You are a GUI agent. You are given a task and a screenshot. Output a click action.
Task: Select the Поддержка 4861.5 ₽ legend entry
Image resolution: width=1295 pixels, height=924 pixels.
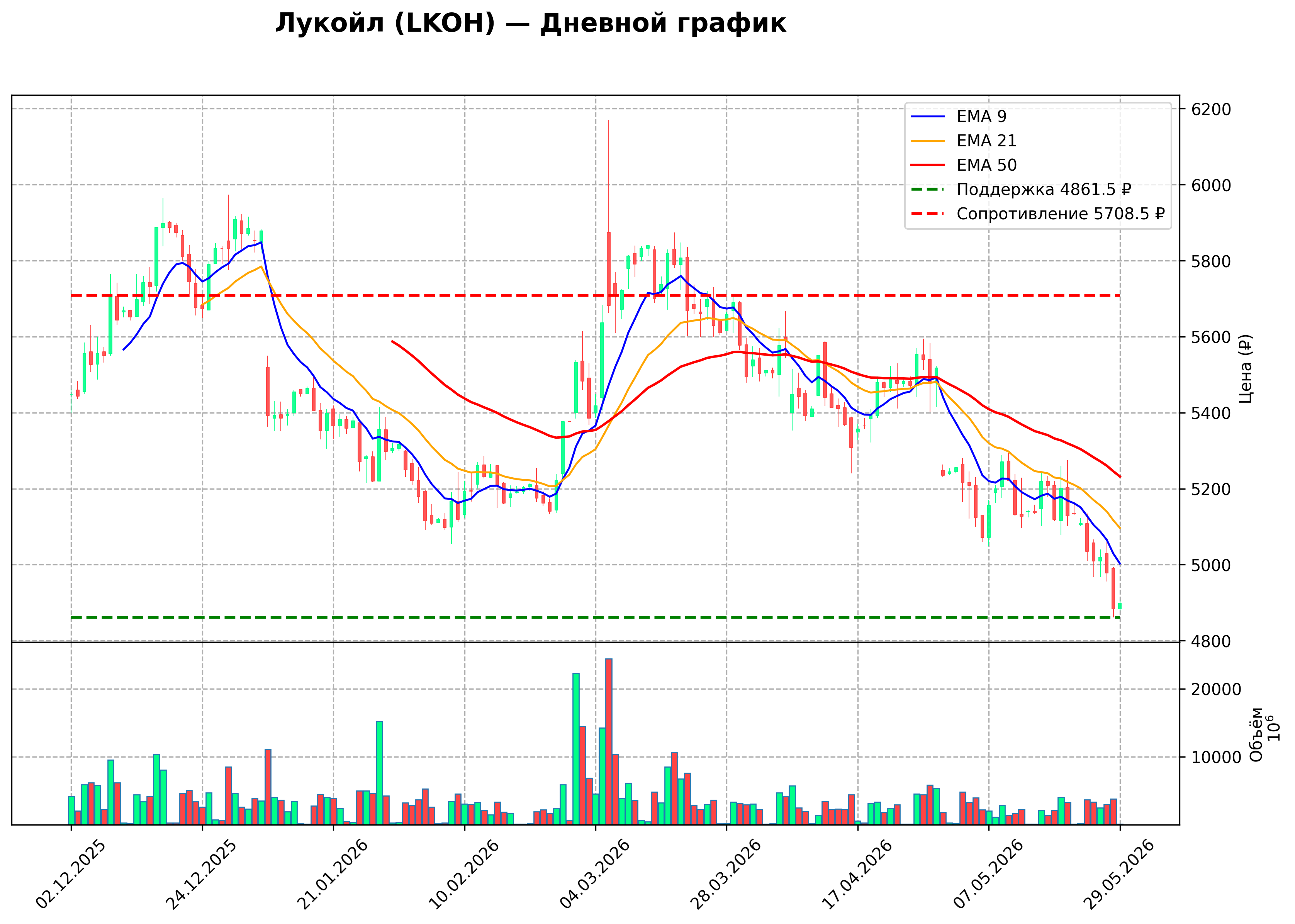[1021, 190]
